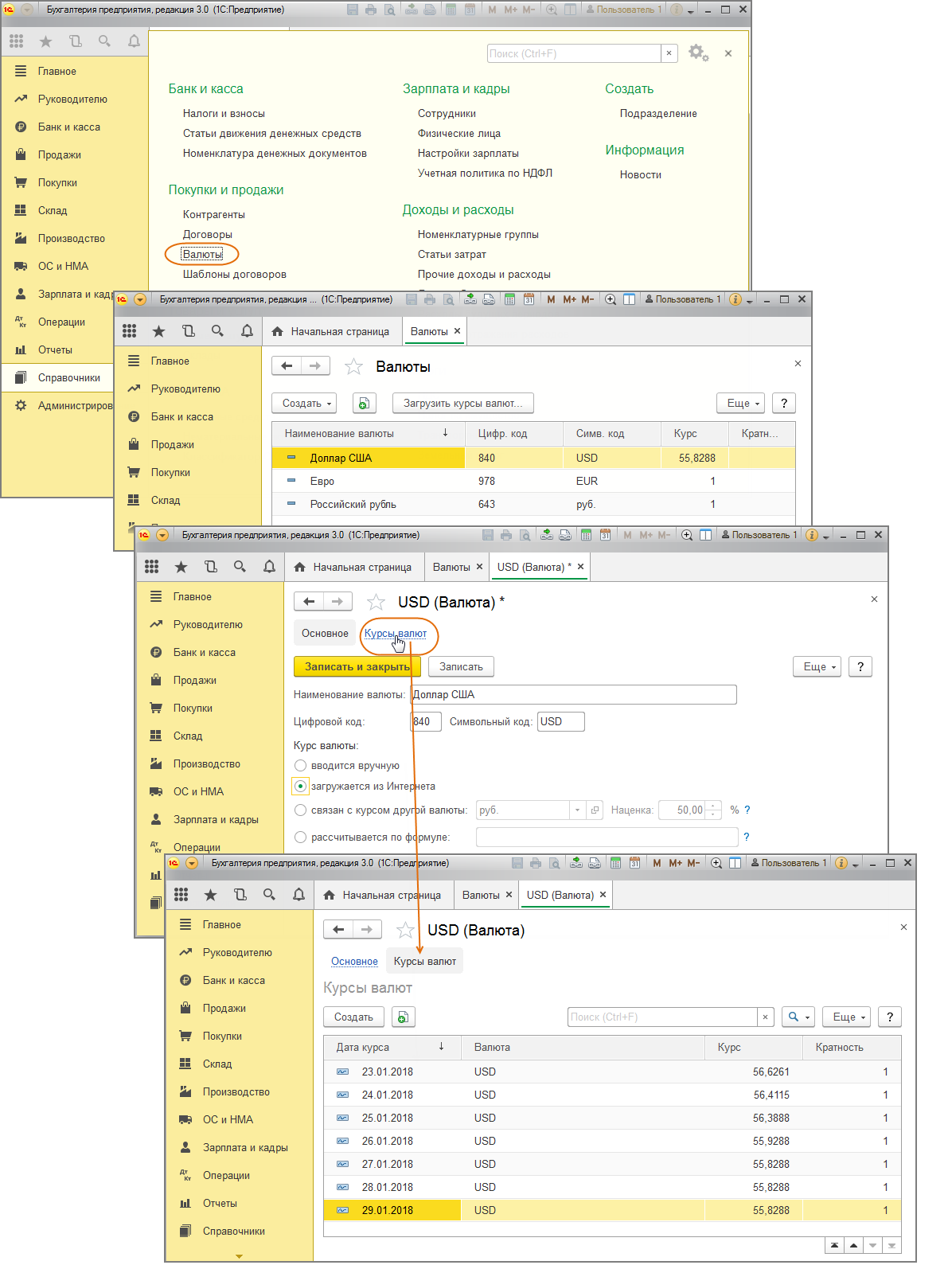Open Создать dropdown in Валюты list window
Image resolution: width=952 pixels, height=1265 pixels.
pos(304,403)
